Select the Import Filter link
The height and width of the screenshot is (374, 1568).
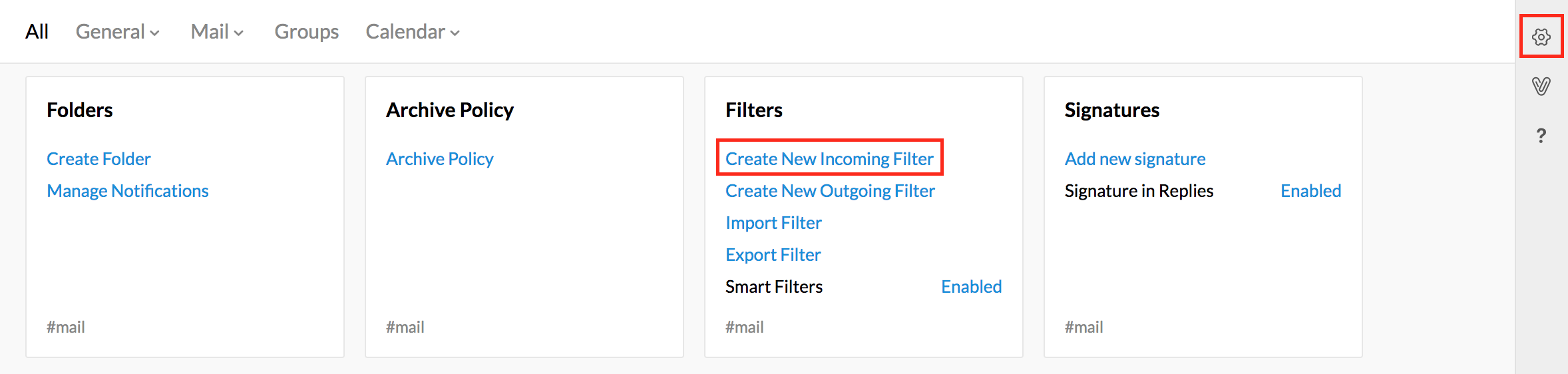[773, 223]
